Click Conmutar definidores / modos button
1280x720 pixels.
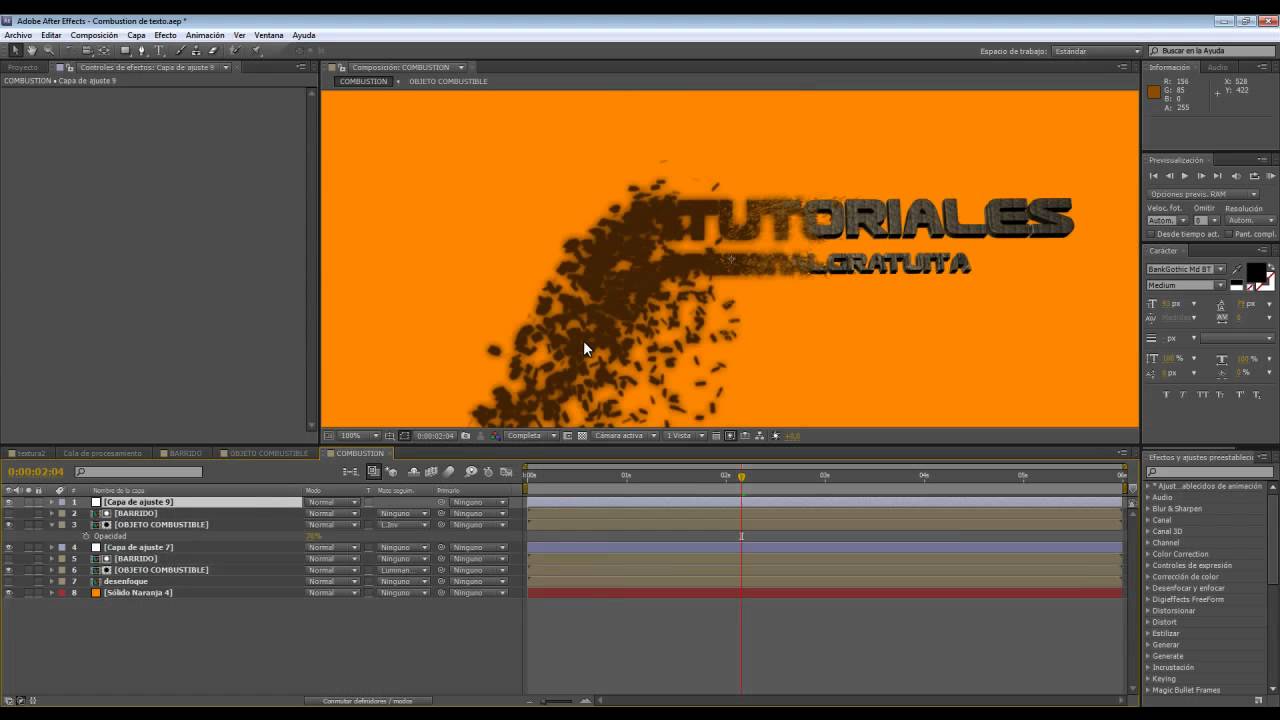click(367, 701)
